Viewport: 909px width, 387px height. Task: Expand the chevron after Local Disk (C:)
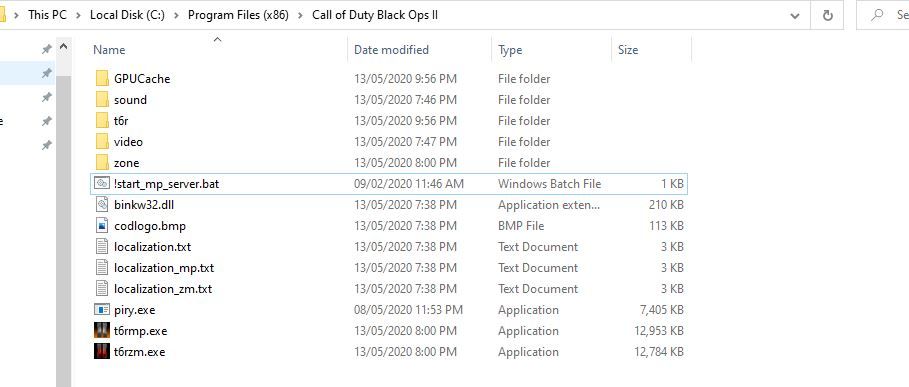176,15
